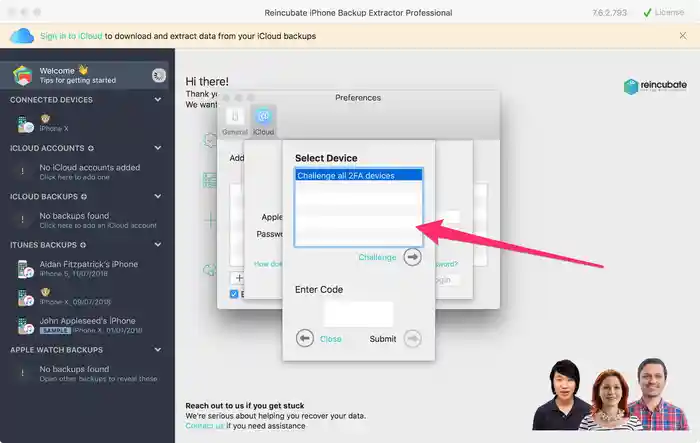Click Aidan Fitzpatrick's iPhone backup icon
The width and height of the screenshot is (700, 443).
(x=25, y=269)
